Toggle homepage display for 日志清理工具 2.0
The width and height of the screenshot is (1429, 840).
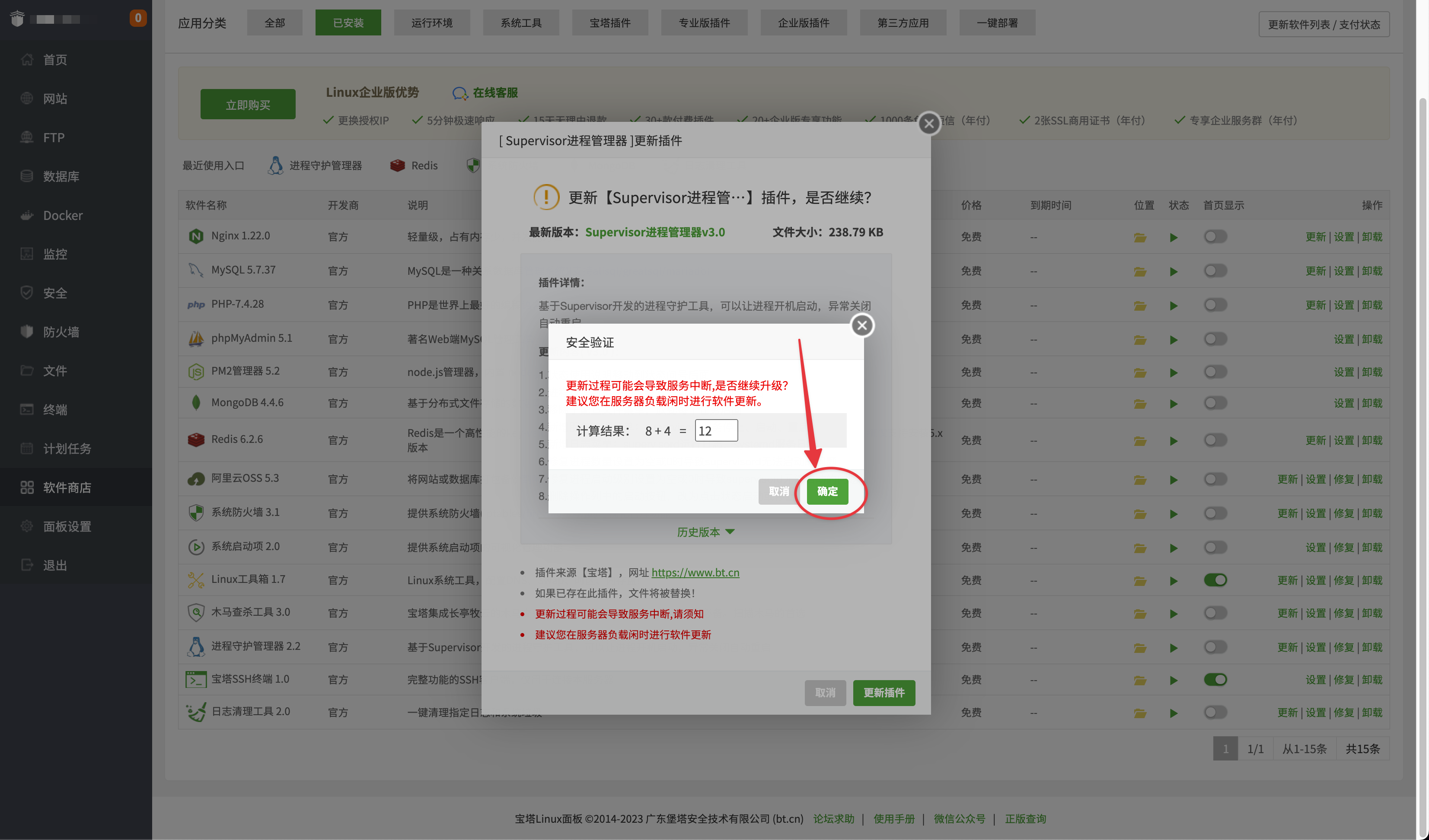1215,712
